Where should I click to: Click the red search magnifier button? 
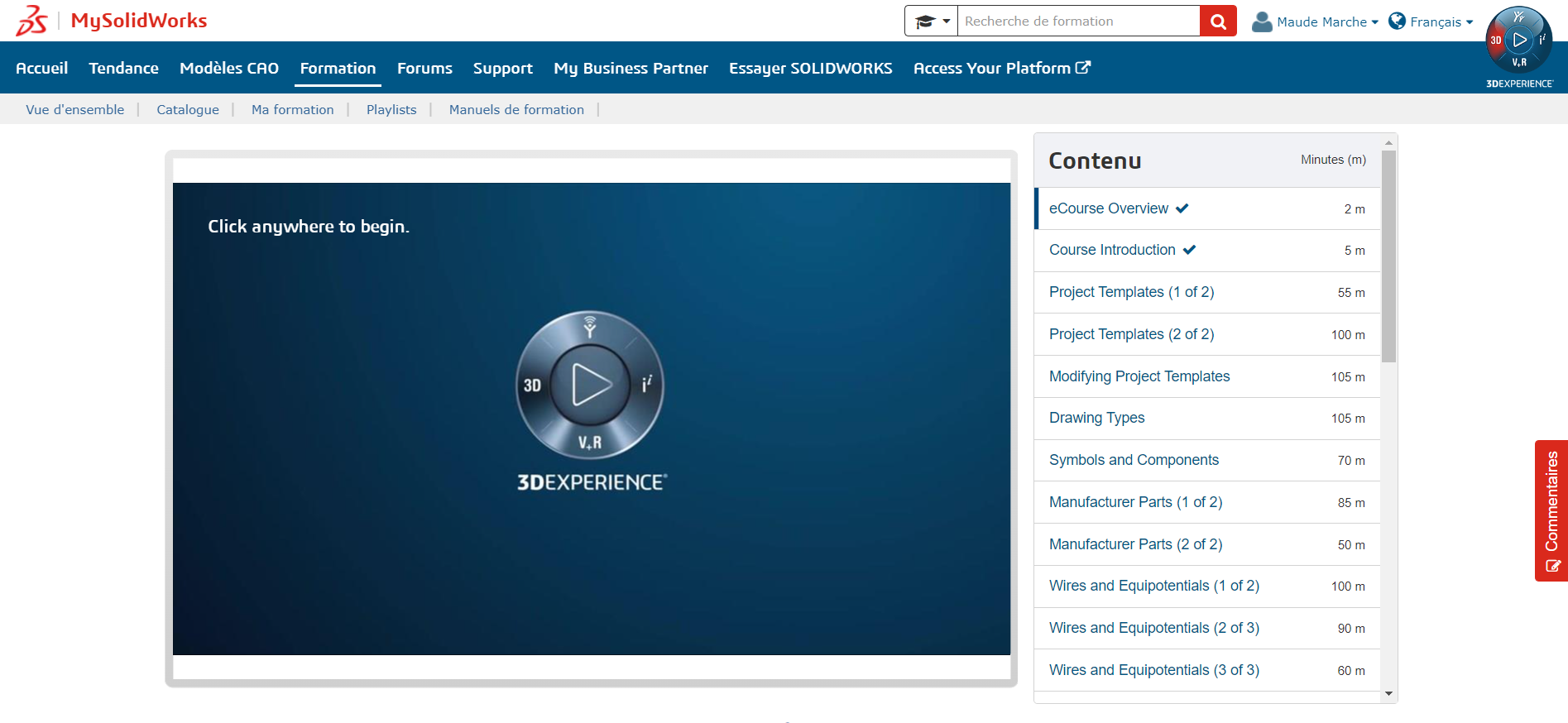[x=1218, y=22]
